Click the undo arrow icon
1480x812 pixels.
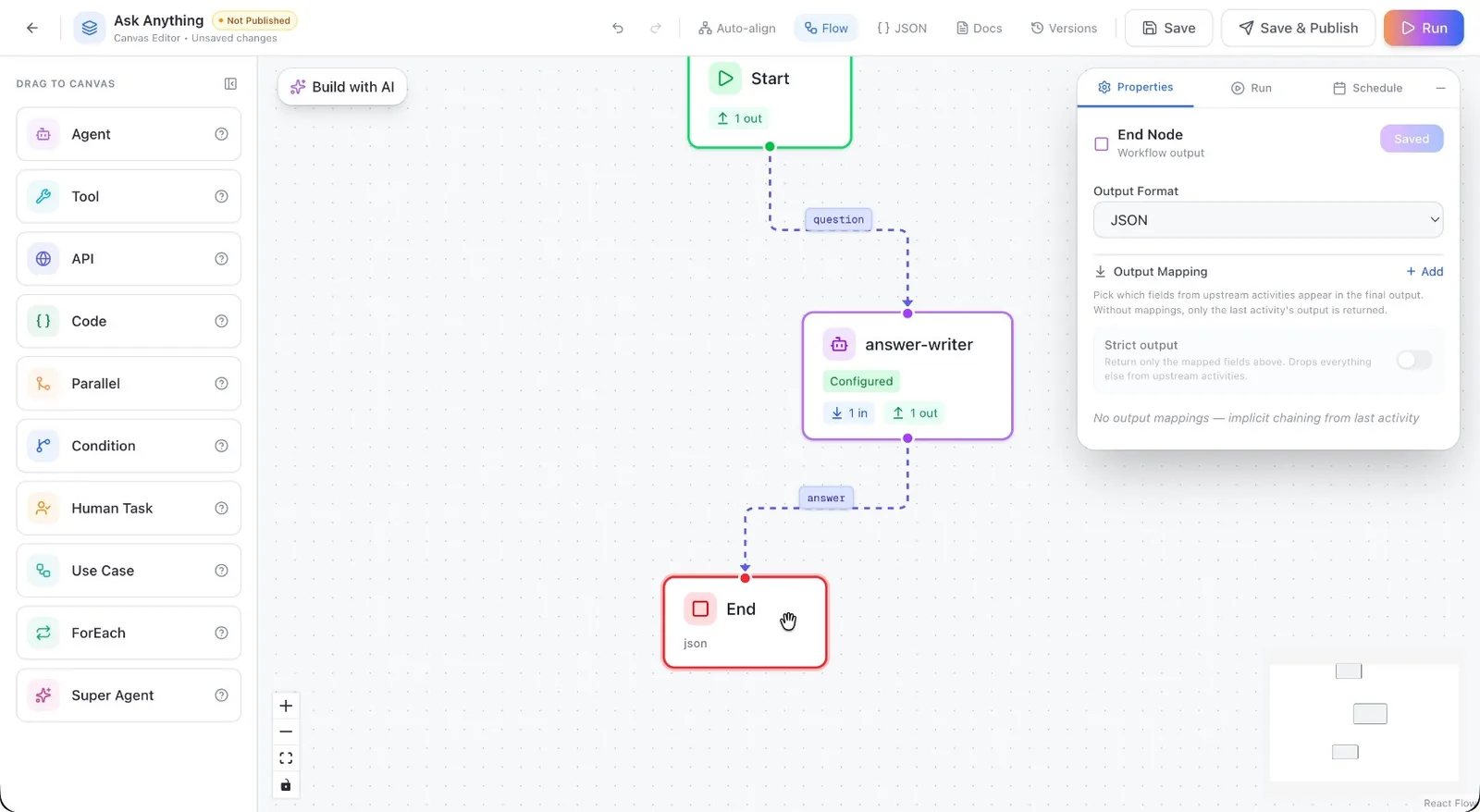click(x=618, y=28)
